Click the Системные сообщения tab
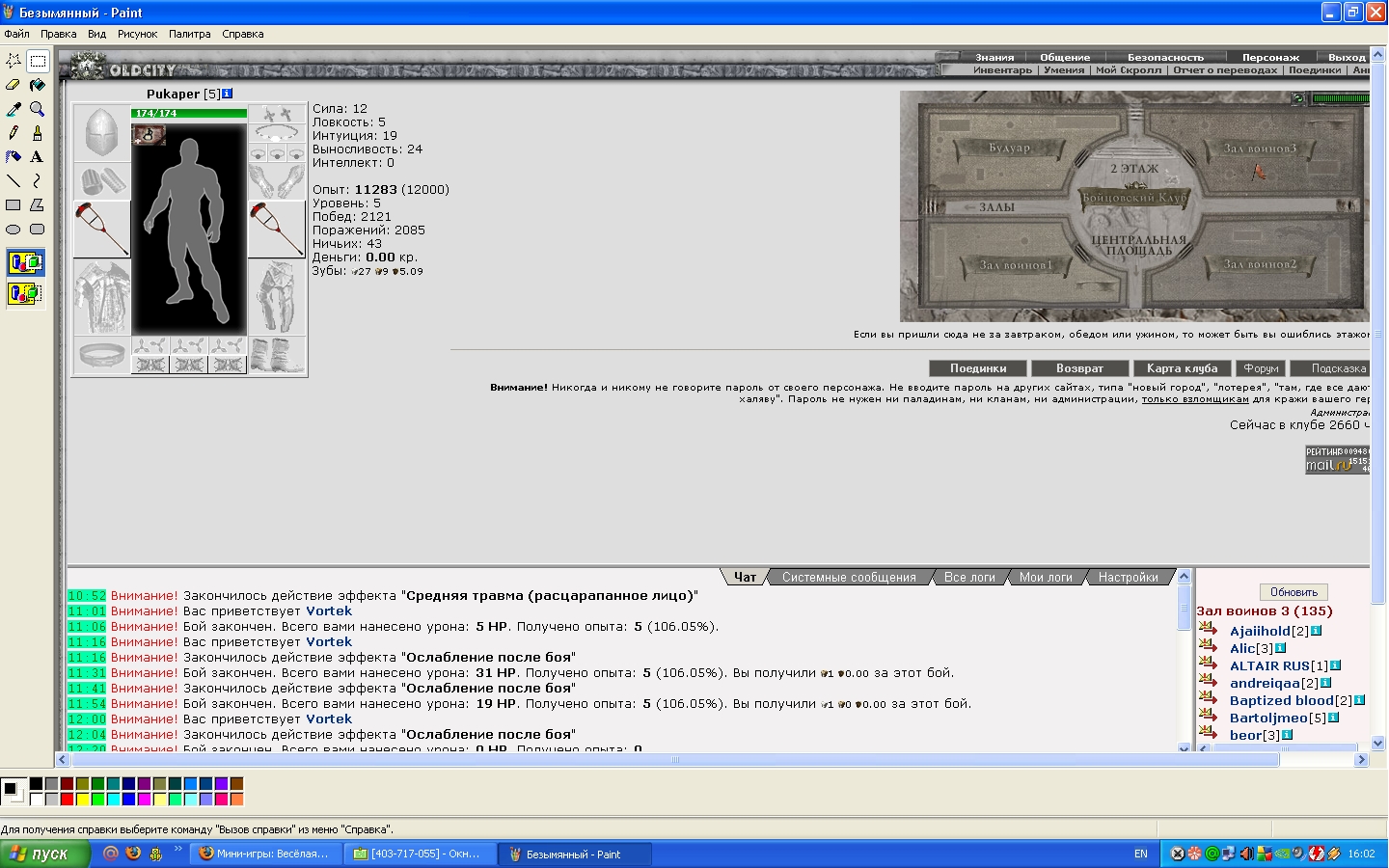 (x=849, y=577)
